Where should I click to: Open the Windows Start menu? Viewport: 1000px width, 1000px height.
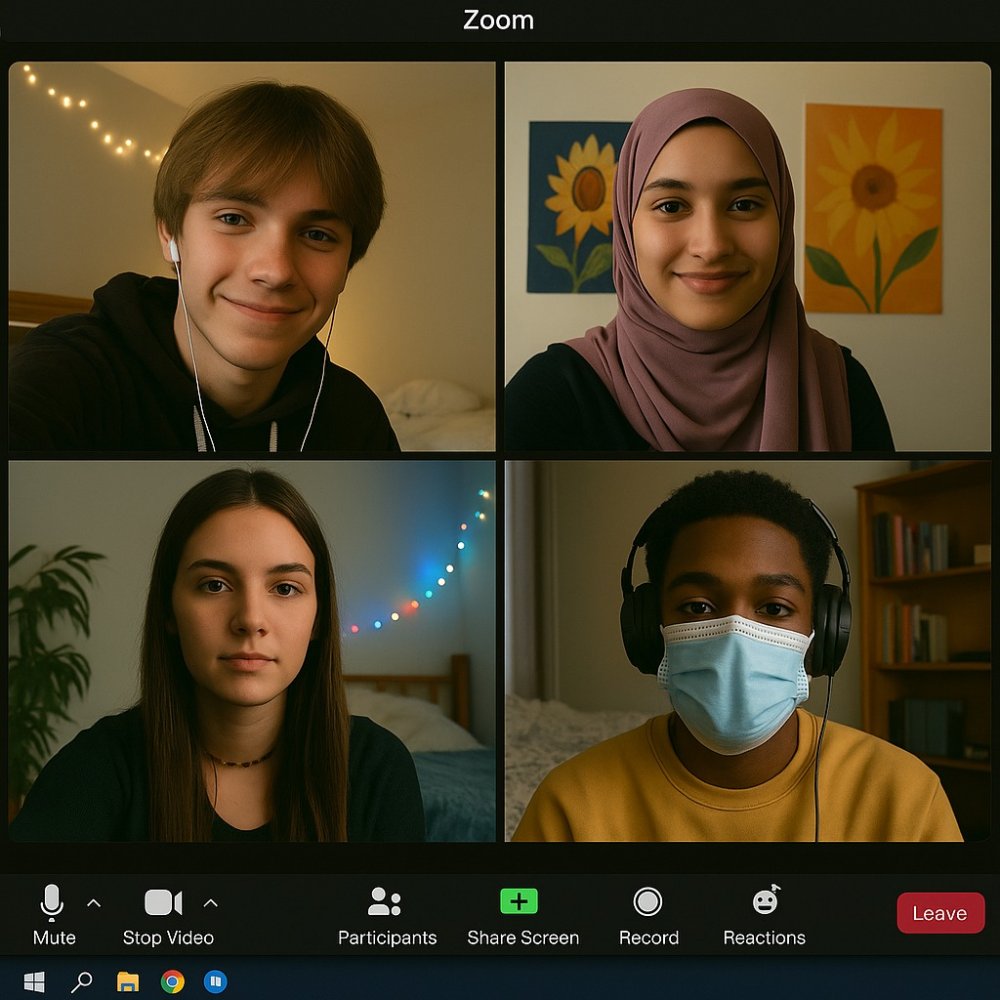pos(34,982)
